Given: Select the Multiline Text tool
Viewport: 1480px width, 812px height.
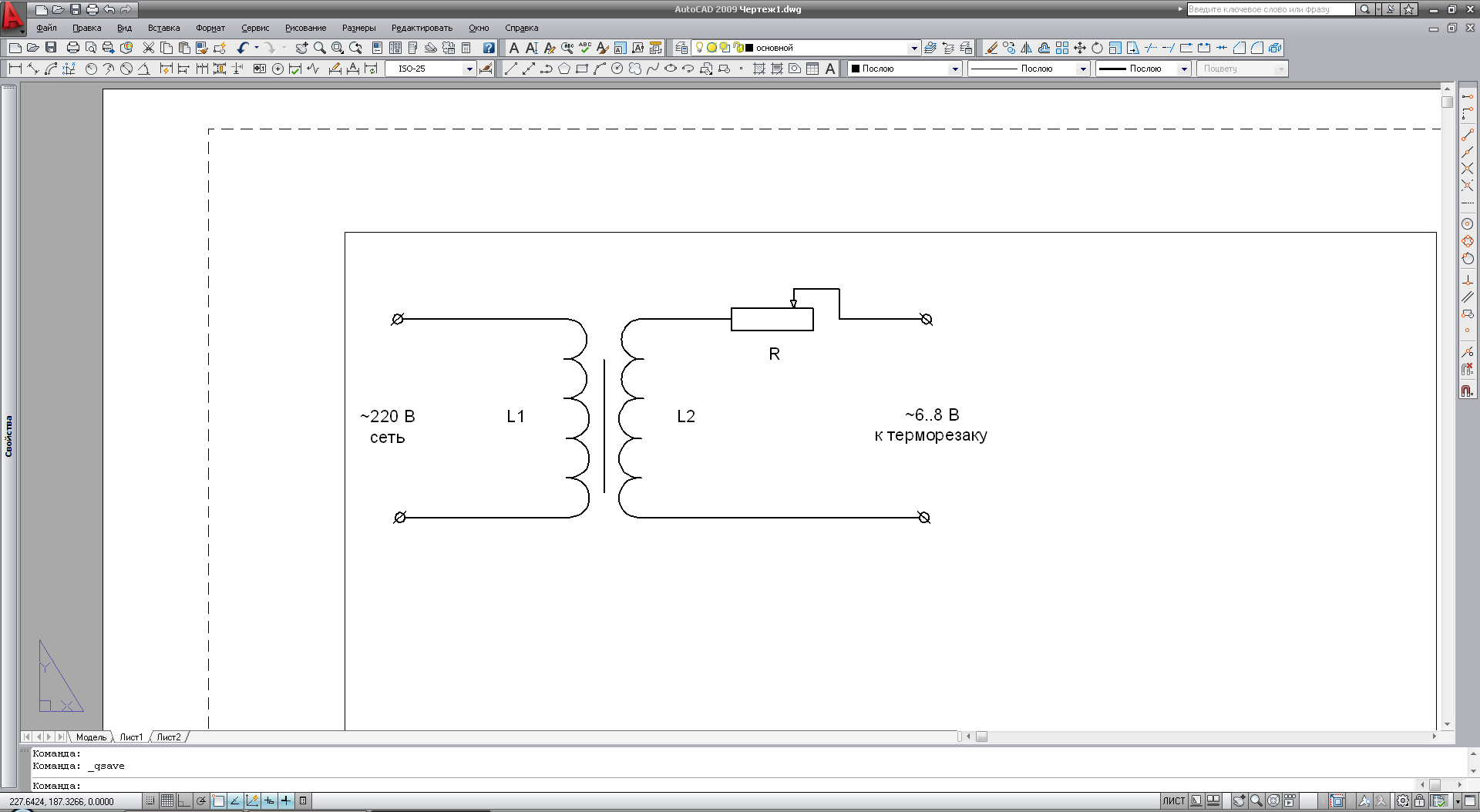Looking at the screenshot, I should (x=514, y=48).
